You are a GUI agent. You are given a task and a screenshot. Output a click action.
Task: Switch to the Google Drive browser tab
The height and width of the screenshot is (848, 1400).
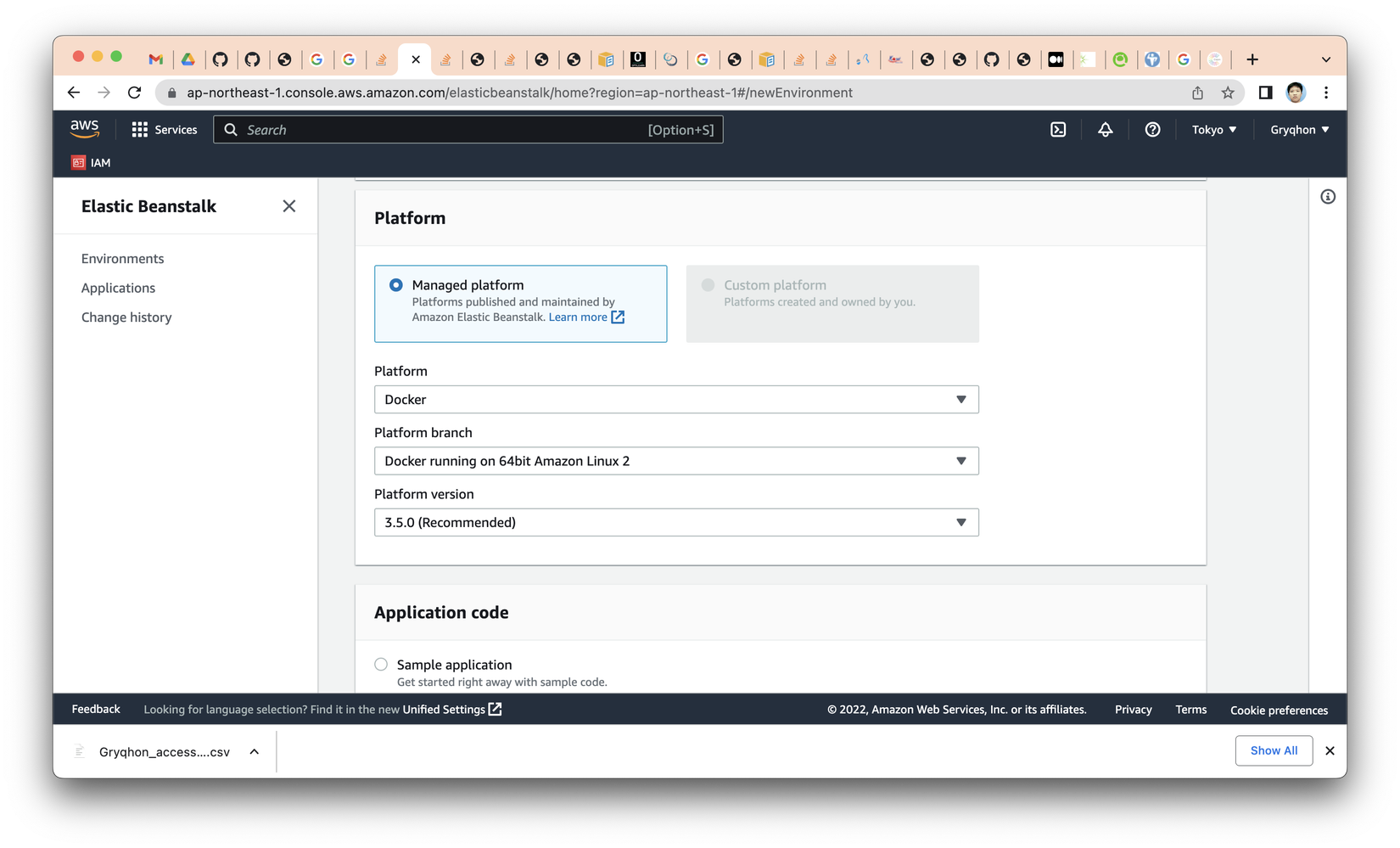188,59
